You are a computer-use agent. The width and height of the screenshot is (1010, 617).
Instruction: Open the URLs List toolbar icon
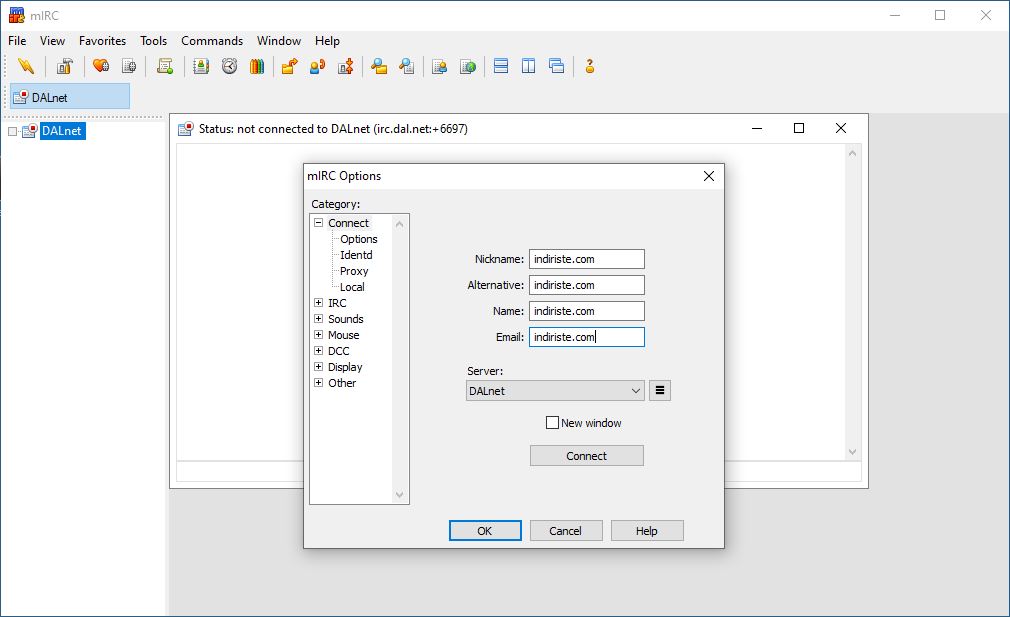click(468, 66)
